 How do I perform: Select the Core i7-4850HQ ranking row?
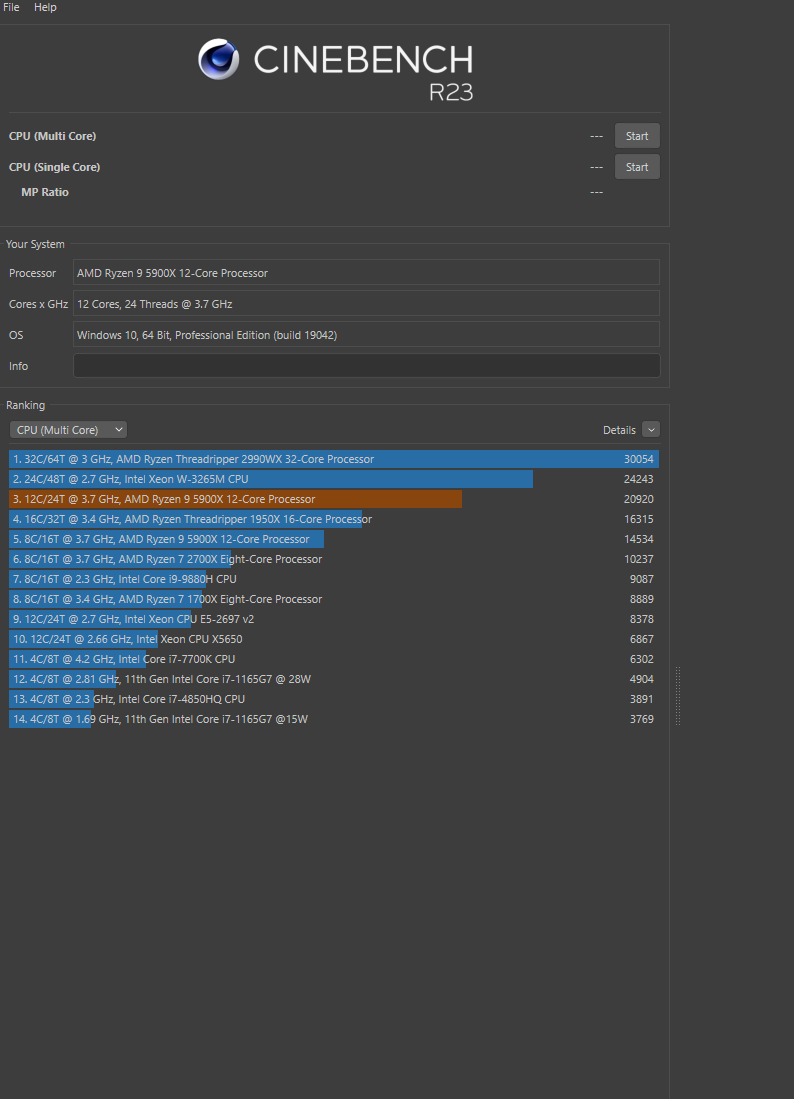(x=334, y=699)
